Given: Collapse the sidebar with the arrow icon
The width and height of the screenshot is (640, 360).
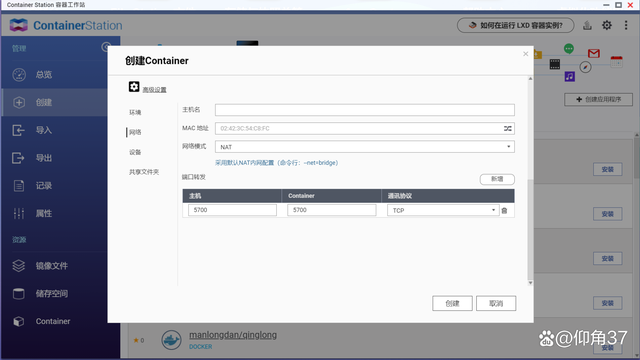Looking at the screenshot, I should click(106, 47).
